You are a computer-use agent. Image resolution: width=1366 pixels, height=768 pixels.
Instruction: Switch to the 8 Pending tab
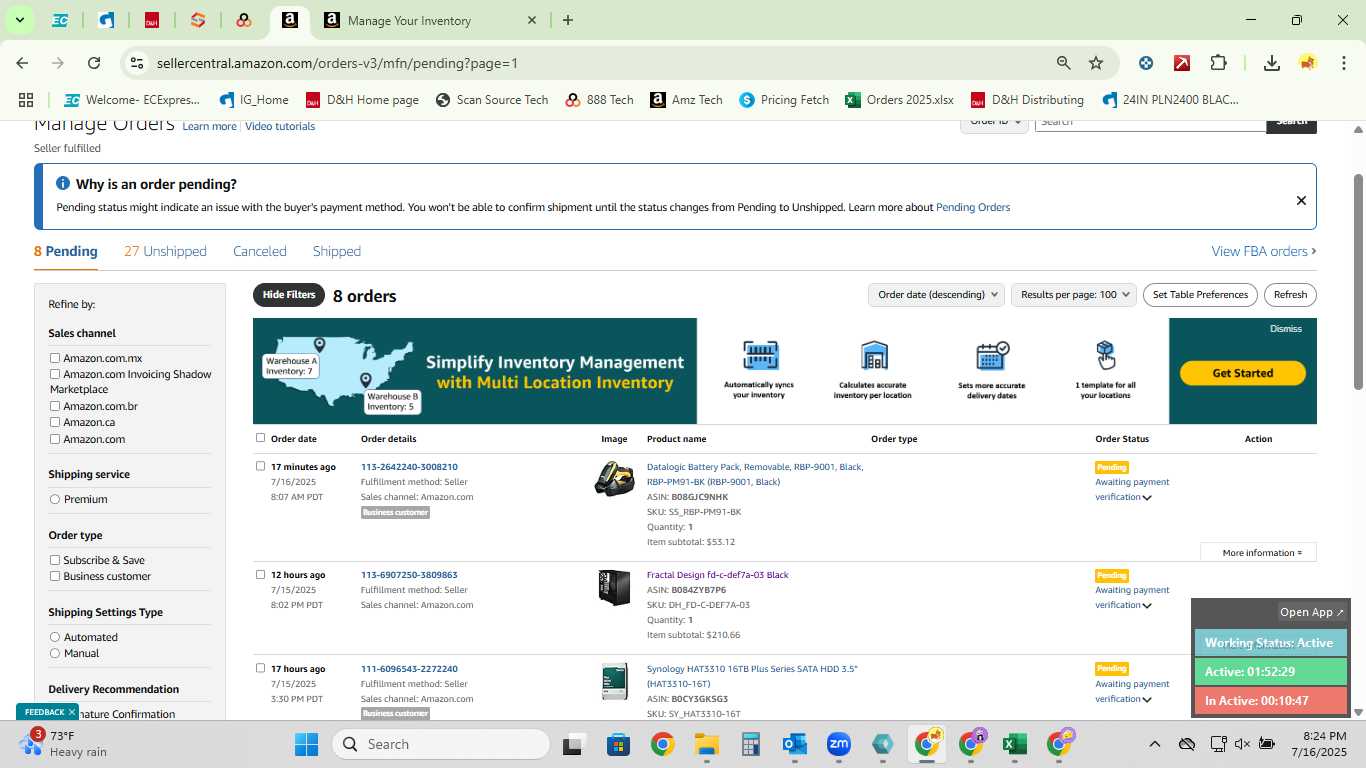tap(66, 251)
